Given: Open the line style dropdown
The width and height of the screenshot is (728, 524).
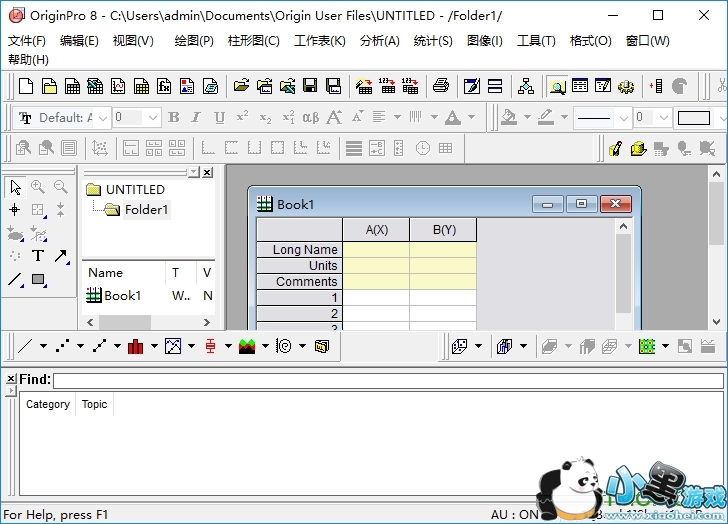Looking at the screenshot, I should [624, 118].
